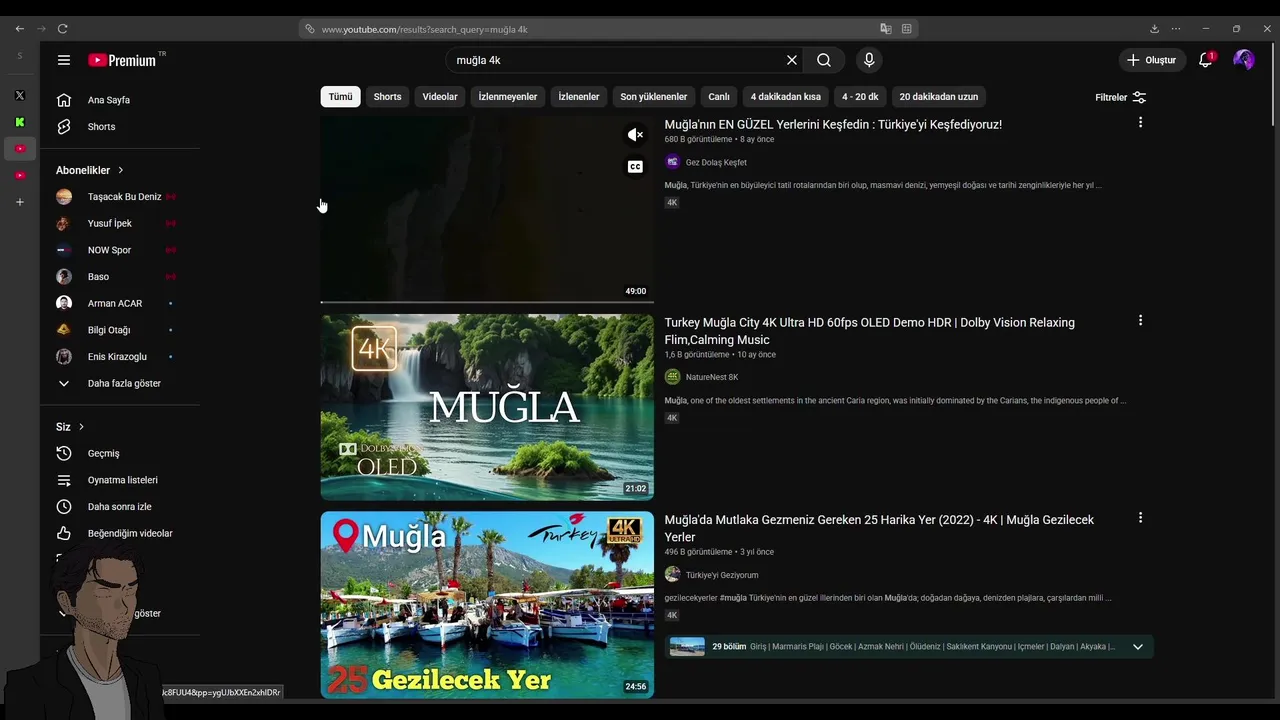Click the magnifier search button
1280x720 pixels.
coord(824,60)
